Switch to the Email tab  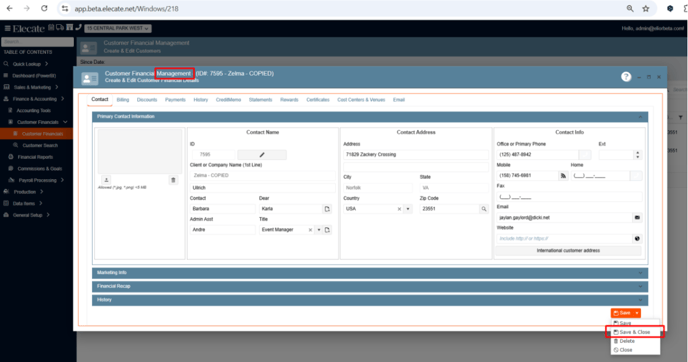click(x=399, y=100)
